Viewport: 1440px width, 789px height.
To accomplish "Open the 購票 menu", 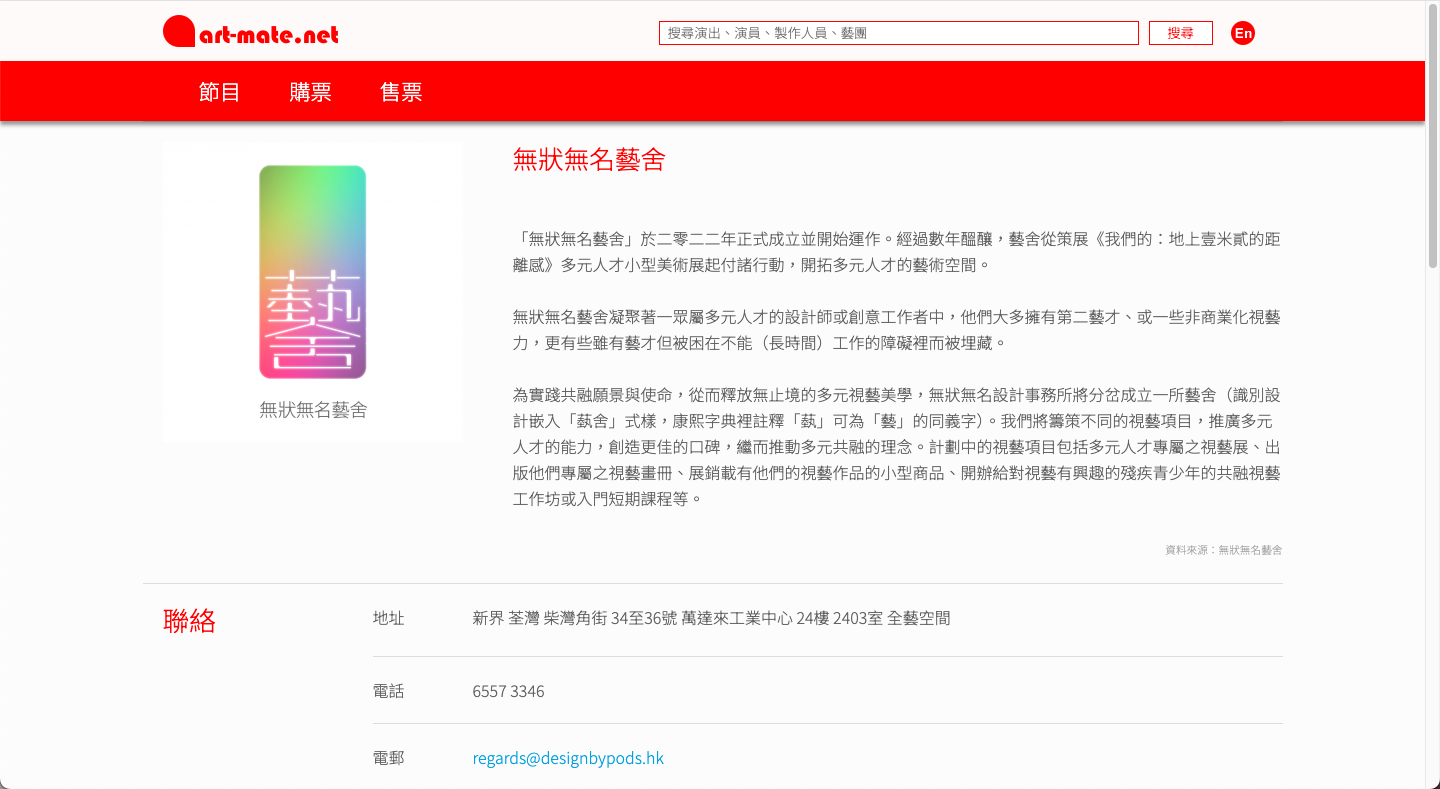I will tap(310, 92).
